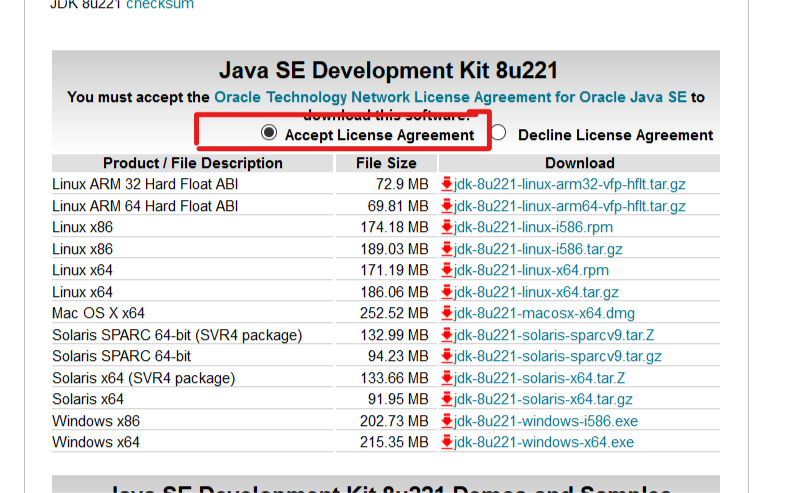The height and width of the screenshot is (493, 799).
Task: Download jdk-8u221-windows-i586.exe
Action: tap(546, 421)
